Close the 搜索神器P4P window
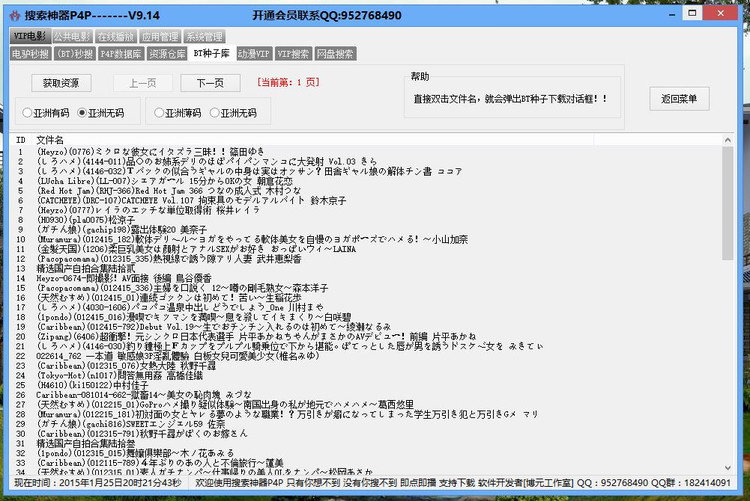Screen dimensions: 750x501 (721, 13)
